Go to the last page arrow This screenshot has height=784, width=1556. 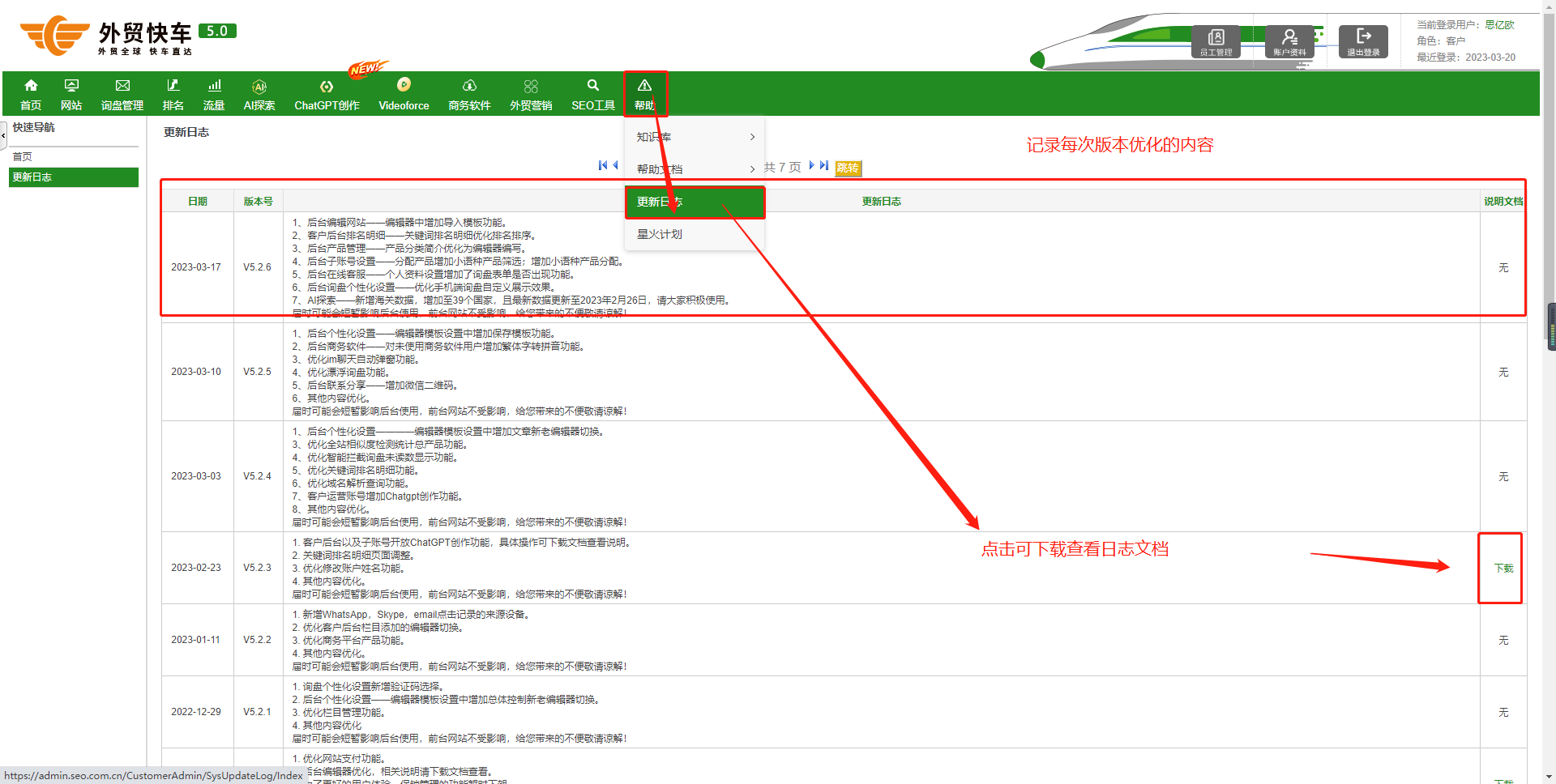[824, 165]
